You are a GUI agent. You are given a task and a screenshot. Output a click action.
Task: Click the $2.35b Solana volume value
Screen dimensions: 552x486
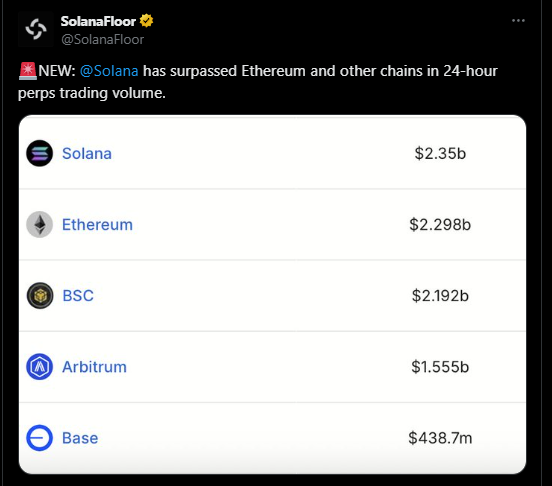(440, 153)
